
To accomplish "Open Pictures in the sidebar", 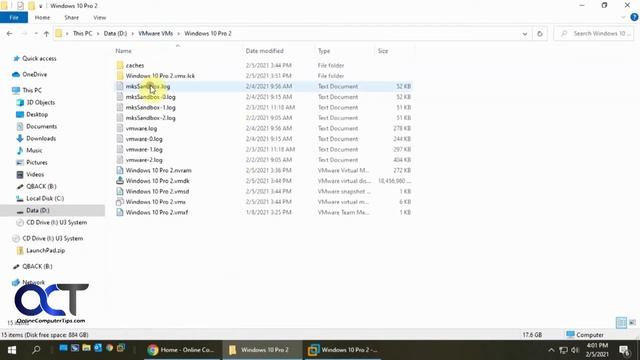I will point(37,162).
